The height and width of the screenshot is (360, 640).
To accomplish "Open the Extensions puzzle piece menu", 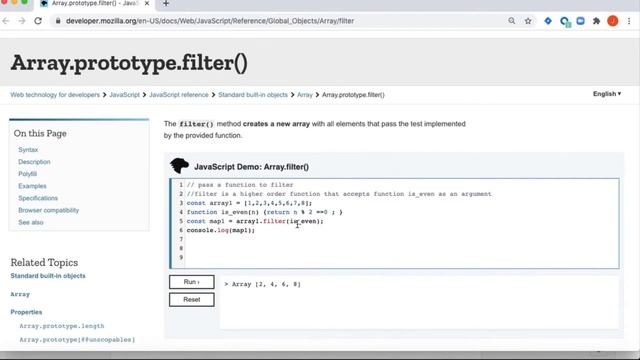I will pyautogui.click(x=596, y=21).
